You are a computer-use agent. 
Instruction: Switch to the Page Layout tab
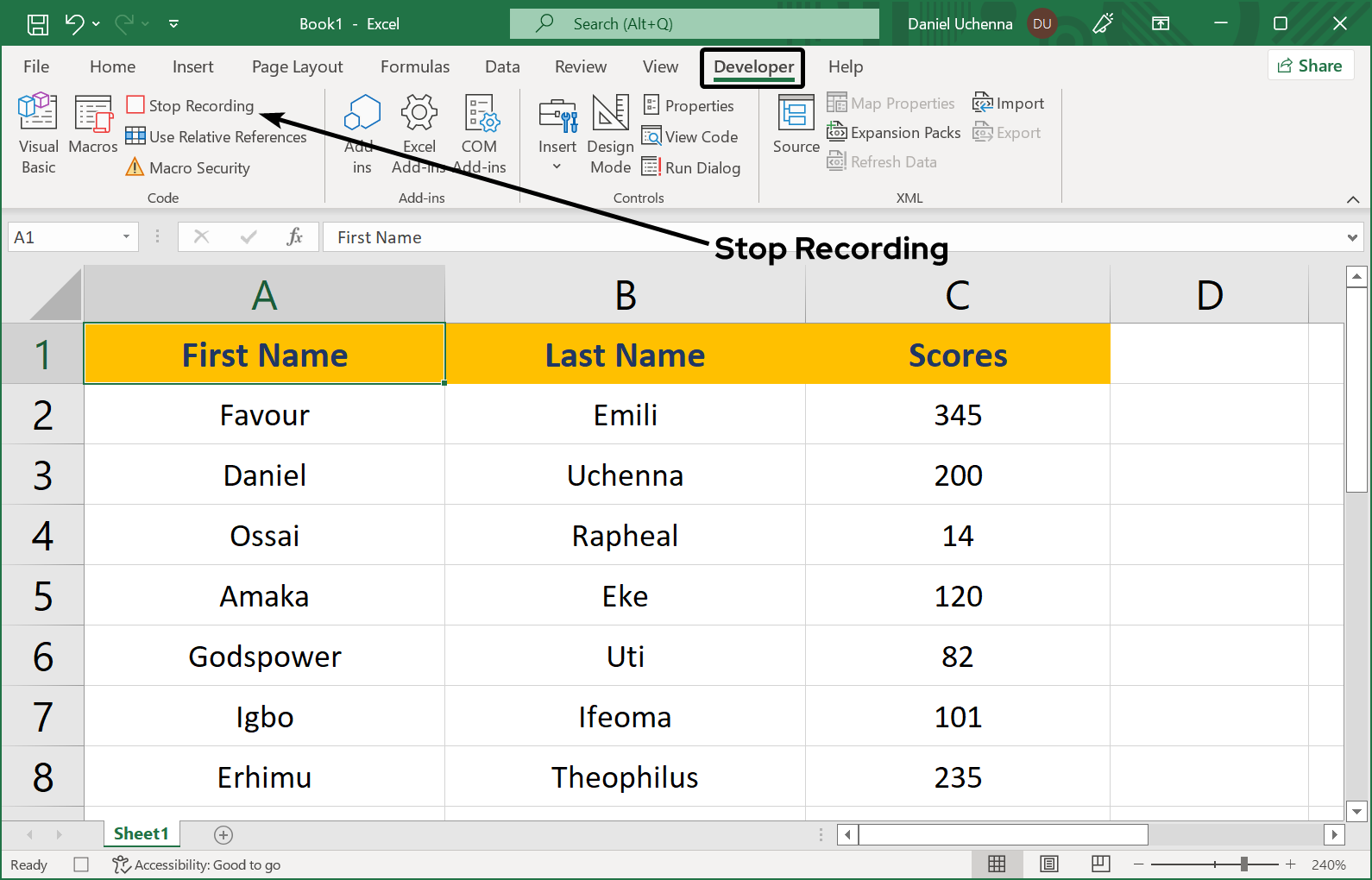(297, 66)
